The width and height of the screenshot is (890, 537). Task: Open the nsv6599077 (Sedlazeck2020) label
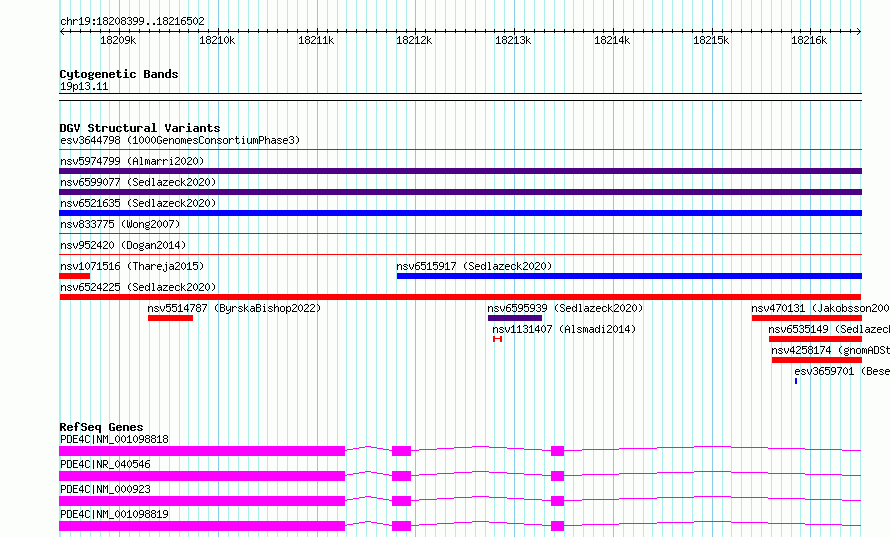138,182
